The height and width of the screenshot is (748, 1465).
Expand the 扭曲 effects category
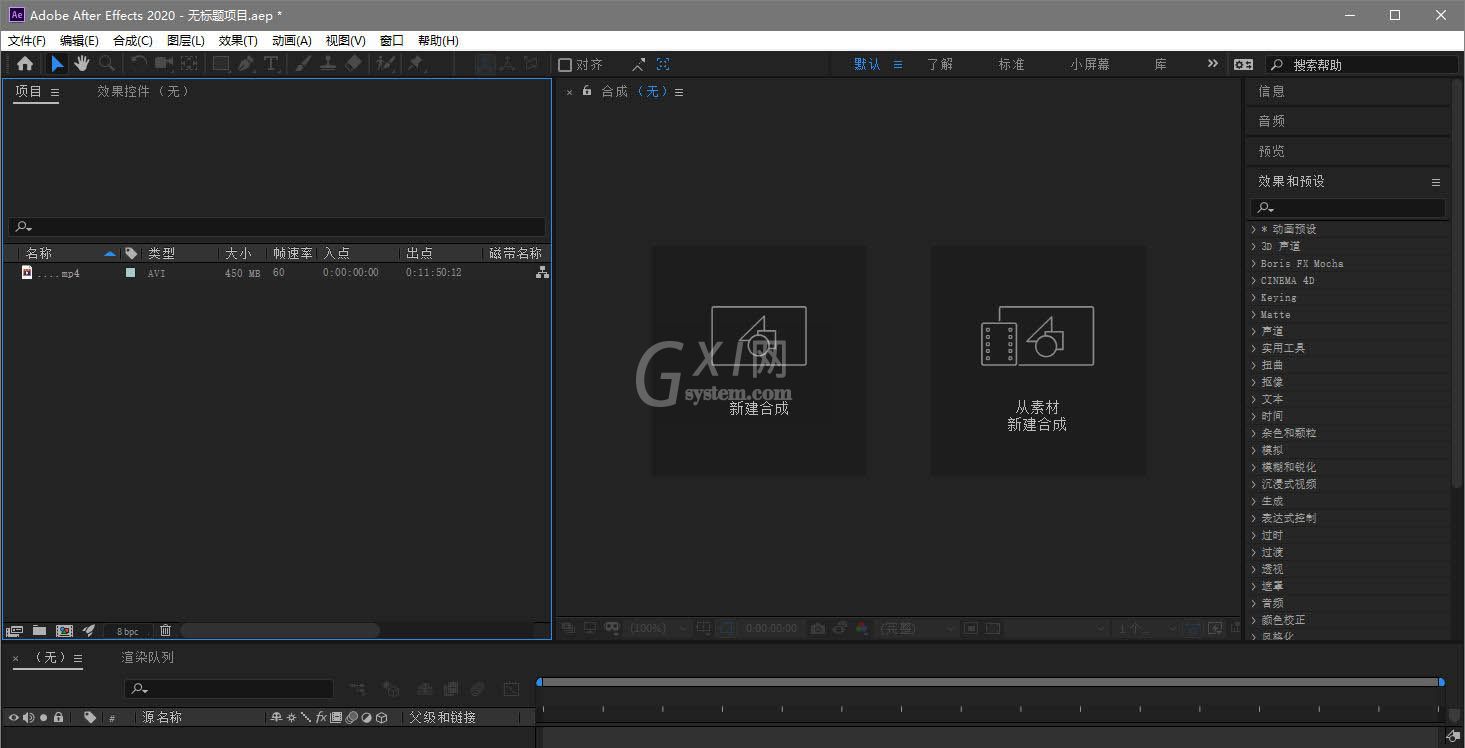pos(1254,365)
